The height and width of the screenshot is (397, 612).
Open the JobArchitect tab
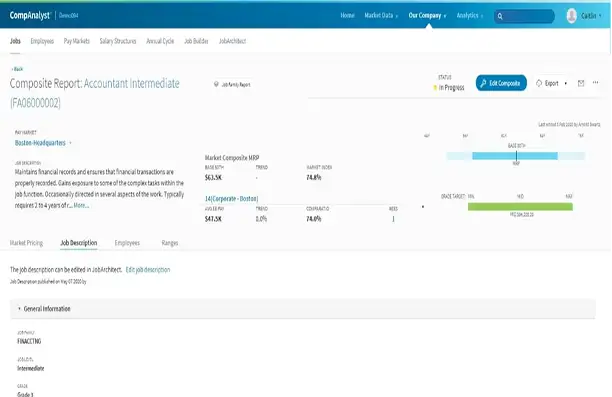click(x=232, y=41)
